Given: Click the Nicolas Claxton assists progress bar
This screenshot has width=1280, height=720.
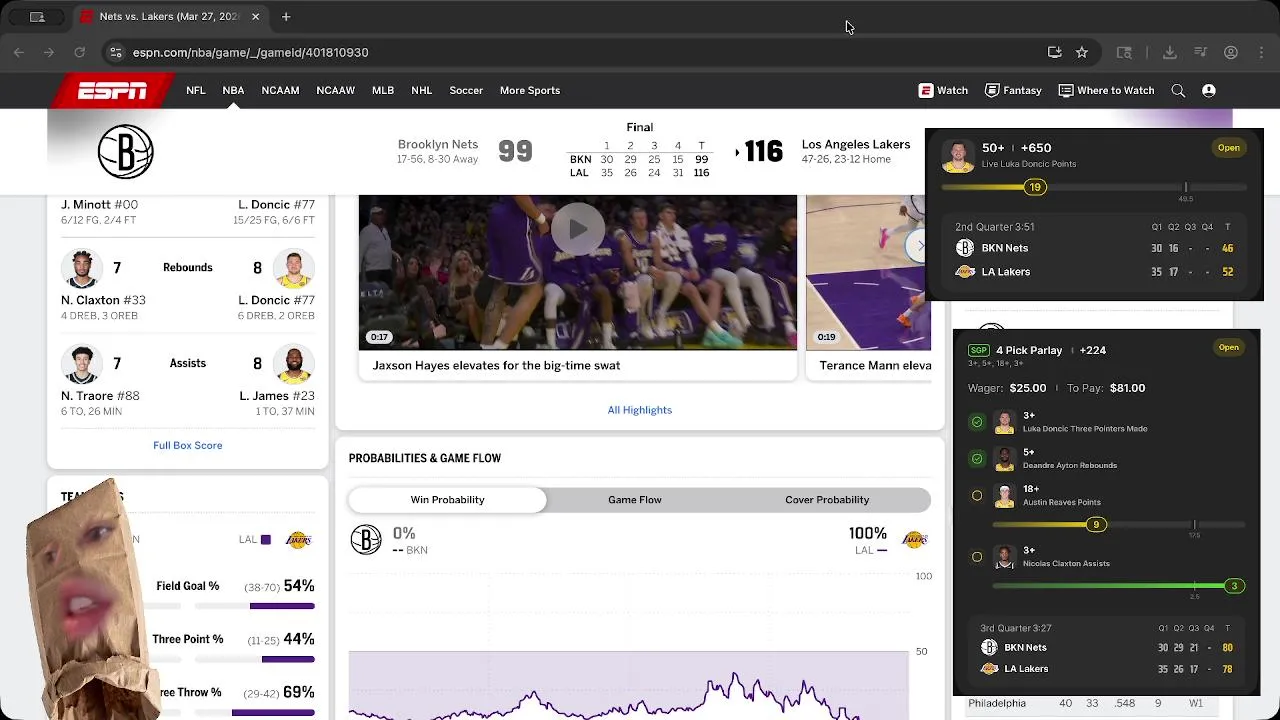Looking at the screenshot, I should coord(1120,586).
